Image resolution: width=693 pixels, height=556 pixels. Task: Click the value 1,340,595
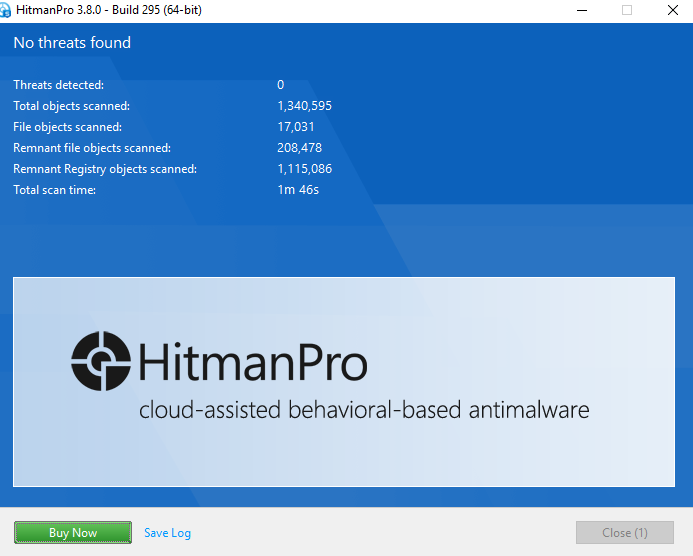click(305, 106)
